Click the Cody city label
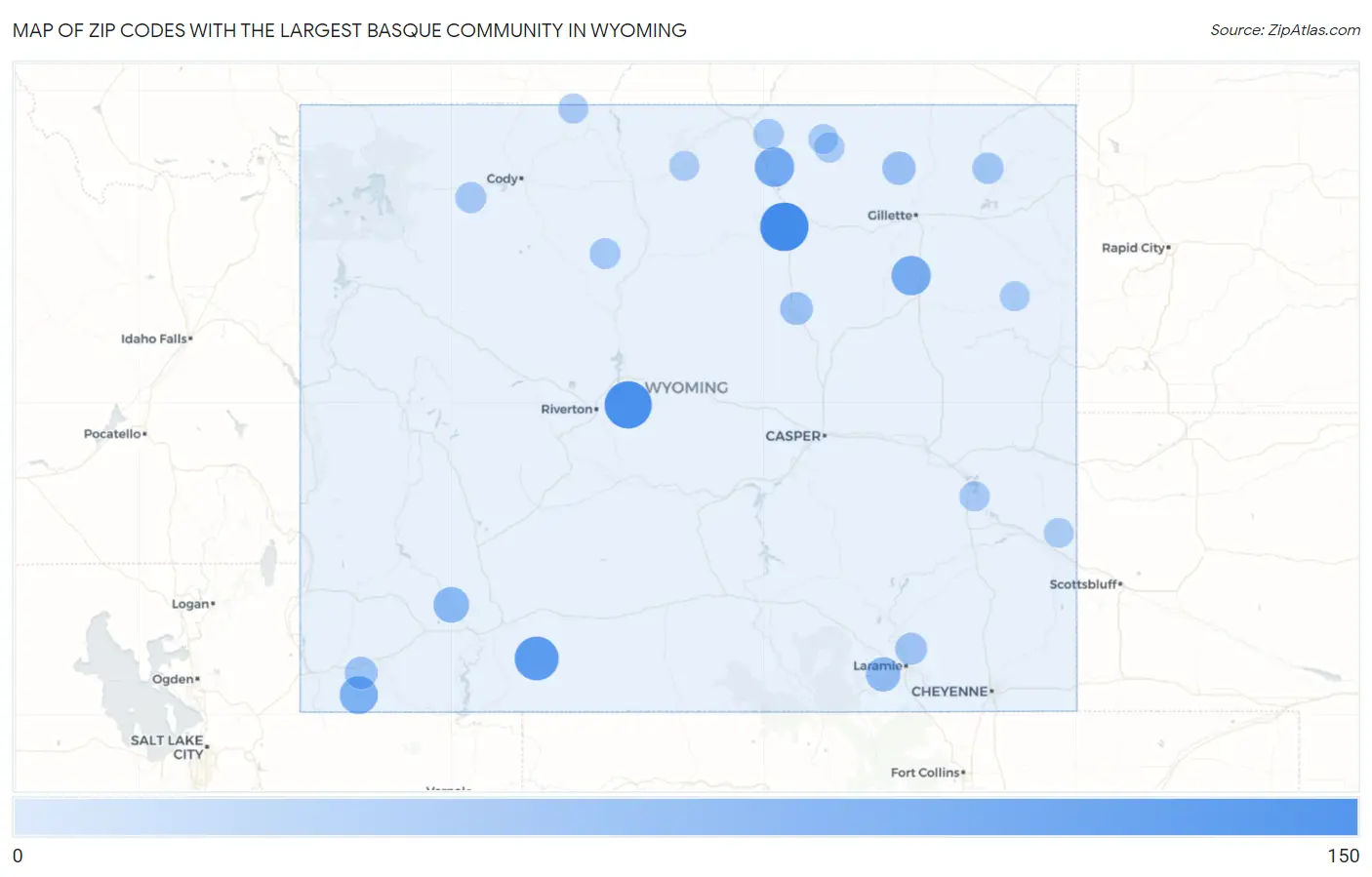This screenshot has width=1372, height=877. coord(504,179)
